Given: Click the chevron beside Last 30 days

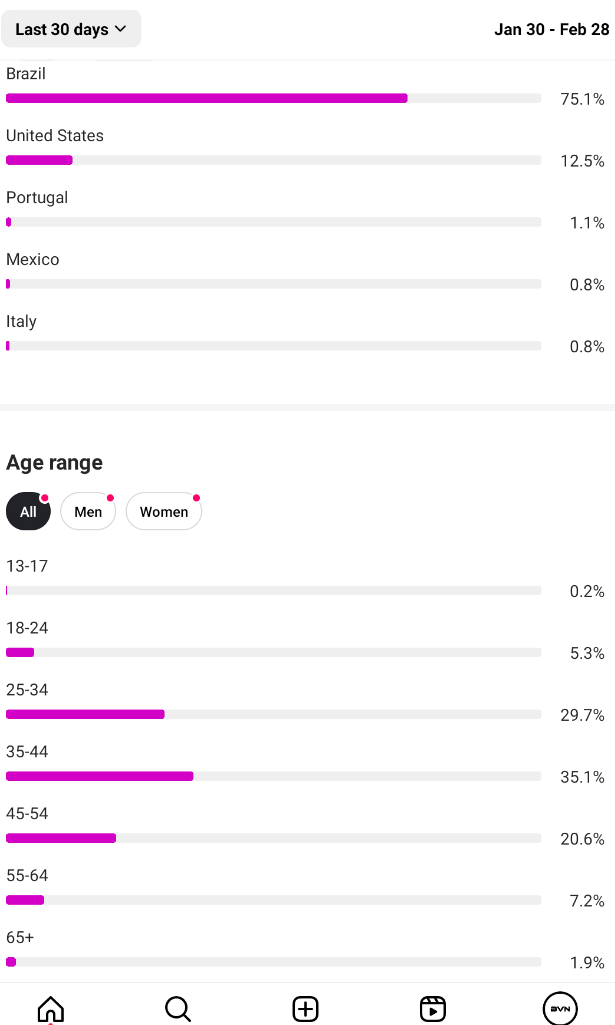Looking at the screenshot, I should point(120,29).
